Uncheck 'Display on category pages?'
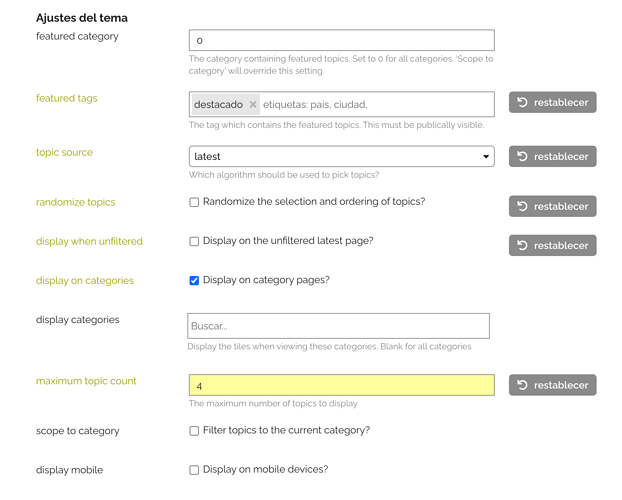The image size is (622, 500). click(x=194, y=281)
